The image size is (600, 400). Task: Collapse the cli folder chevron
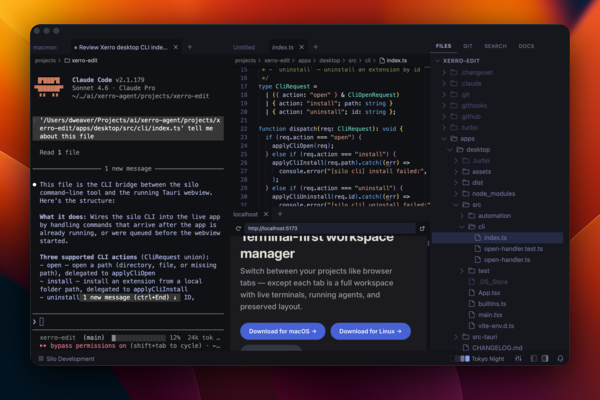[x=462, y=227]
